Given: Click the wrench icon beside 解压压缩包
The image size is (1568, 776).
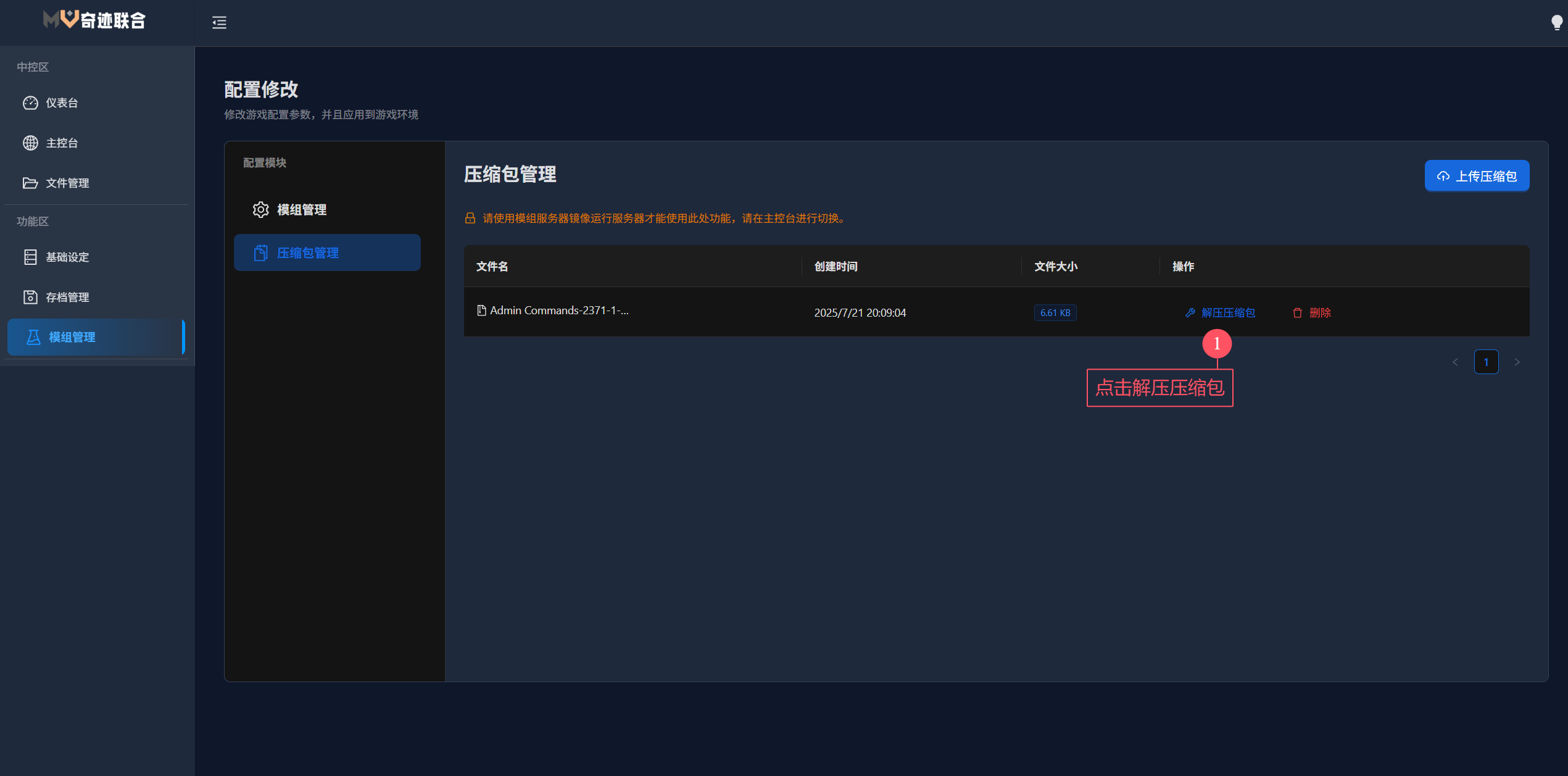Looking at the screenshot, I should coord(1190,313).
